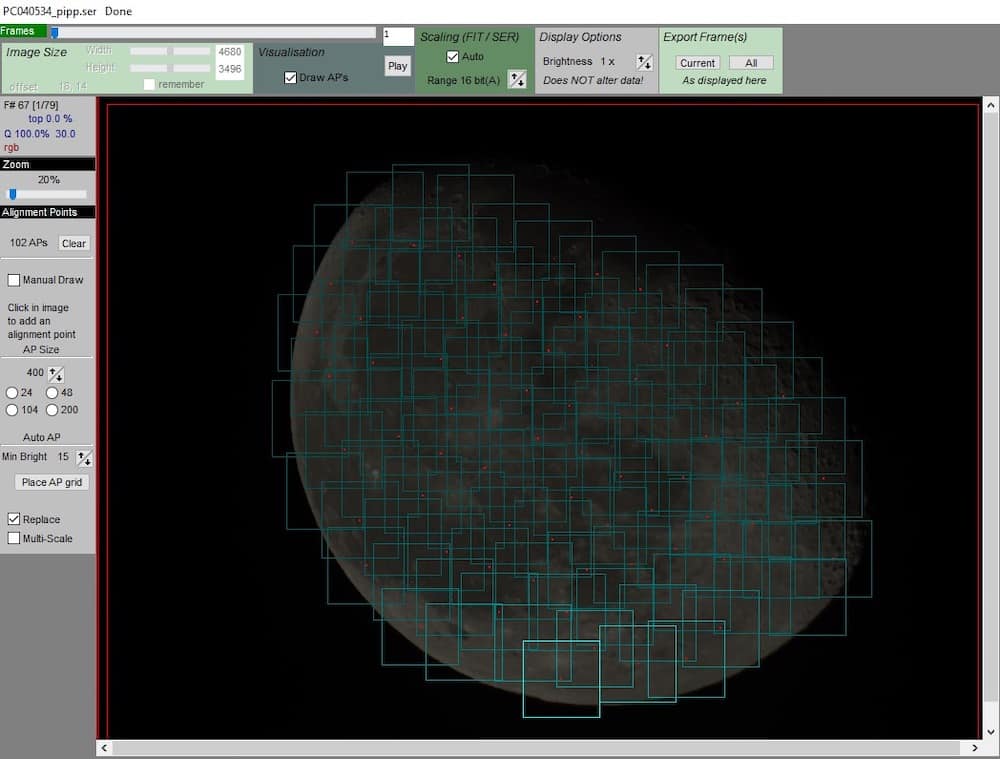Click the AP Size heading
The width and height of the screenshot is (1000, 759).
point(41,350)
